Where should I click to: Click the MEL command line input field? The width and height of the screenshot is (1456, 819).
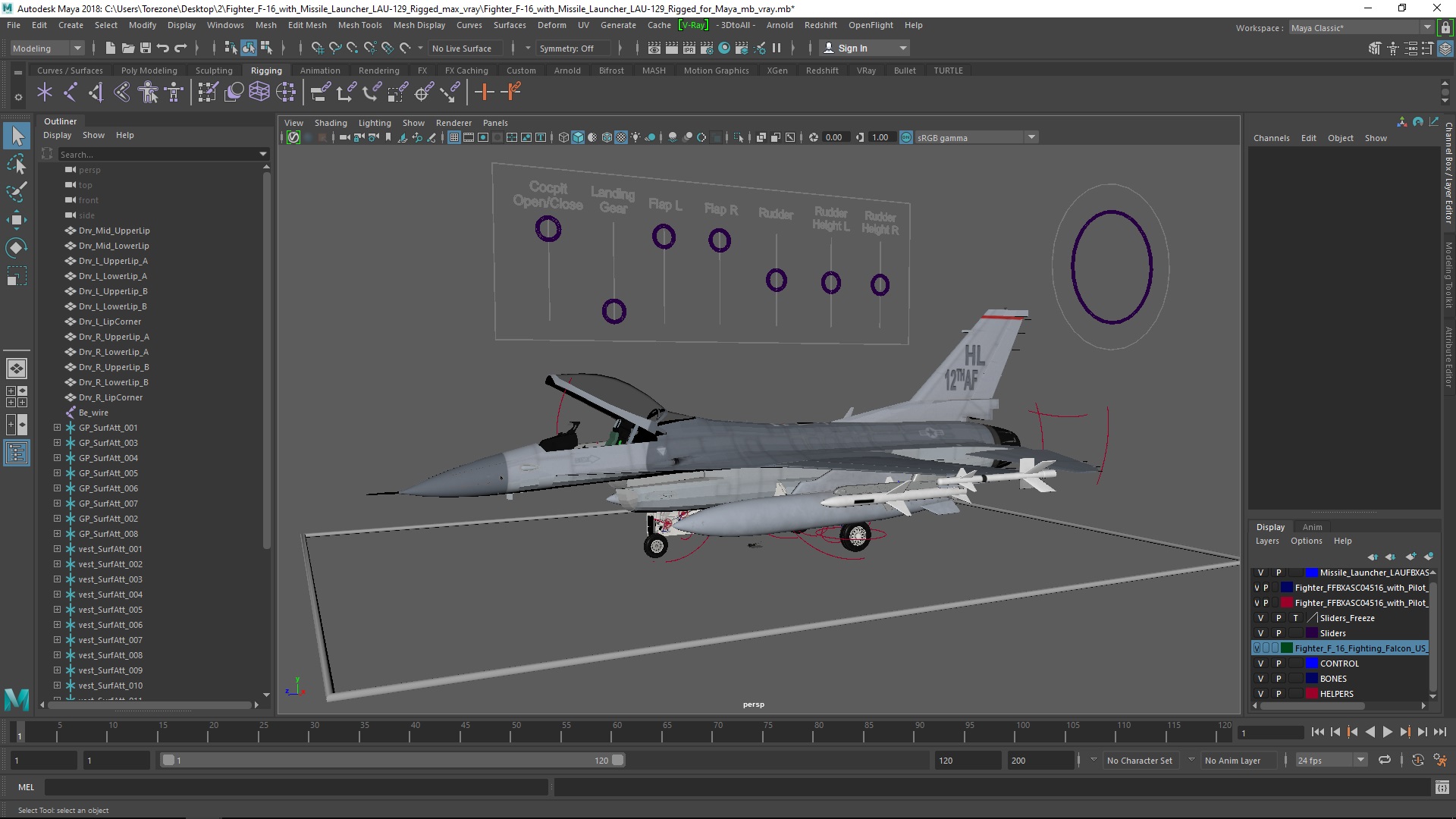pos(296,787)
